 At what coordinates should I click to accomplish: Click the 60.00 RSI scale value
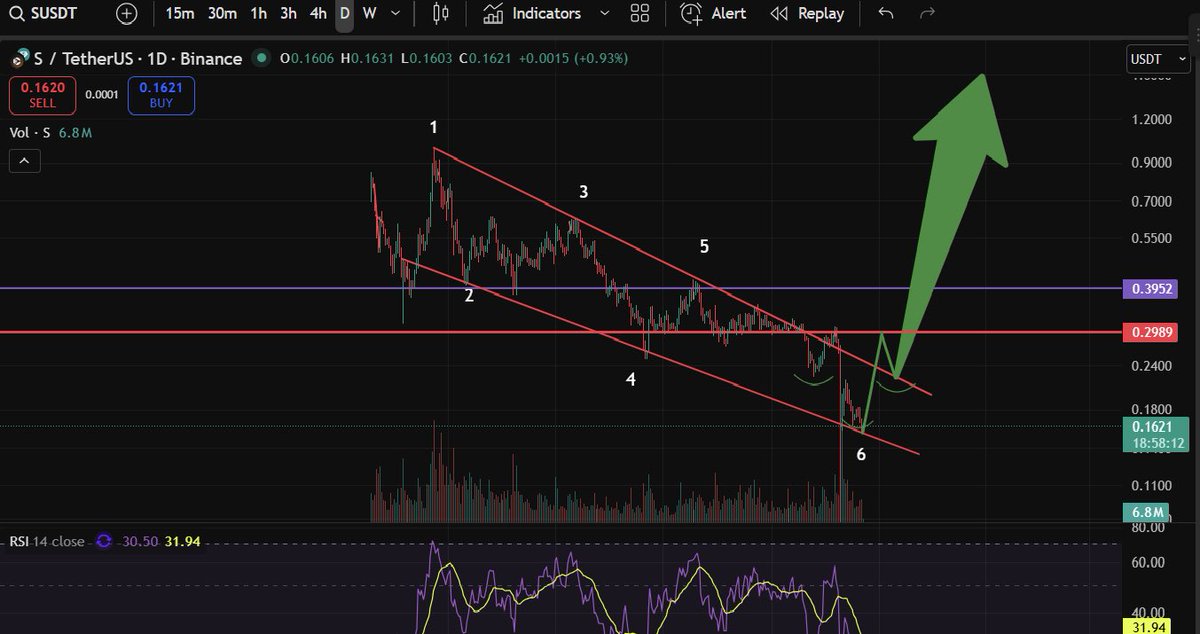pyautogui.click(x=1148, y=563)
